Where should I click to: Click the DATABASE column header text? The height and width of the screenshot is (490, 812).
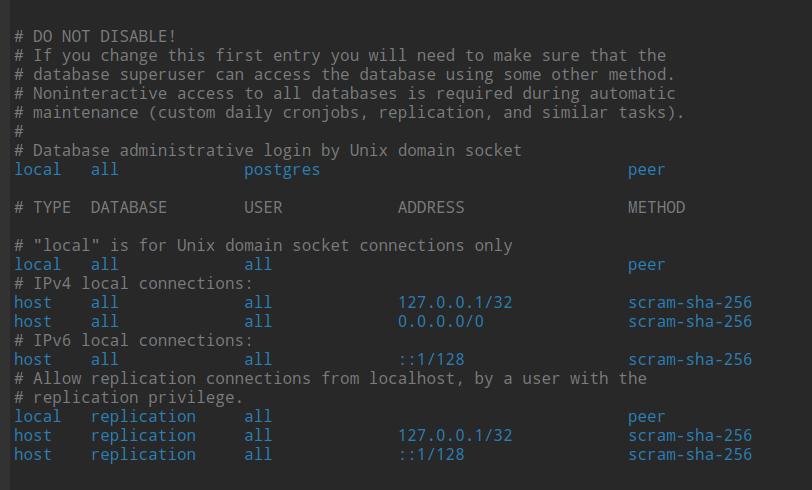click(x=129, y=207)
